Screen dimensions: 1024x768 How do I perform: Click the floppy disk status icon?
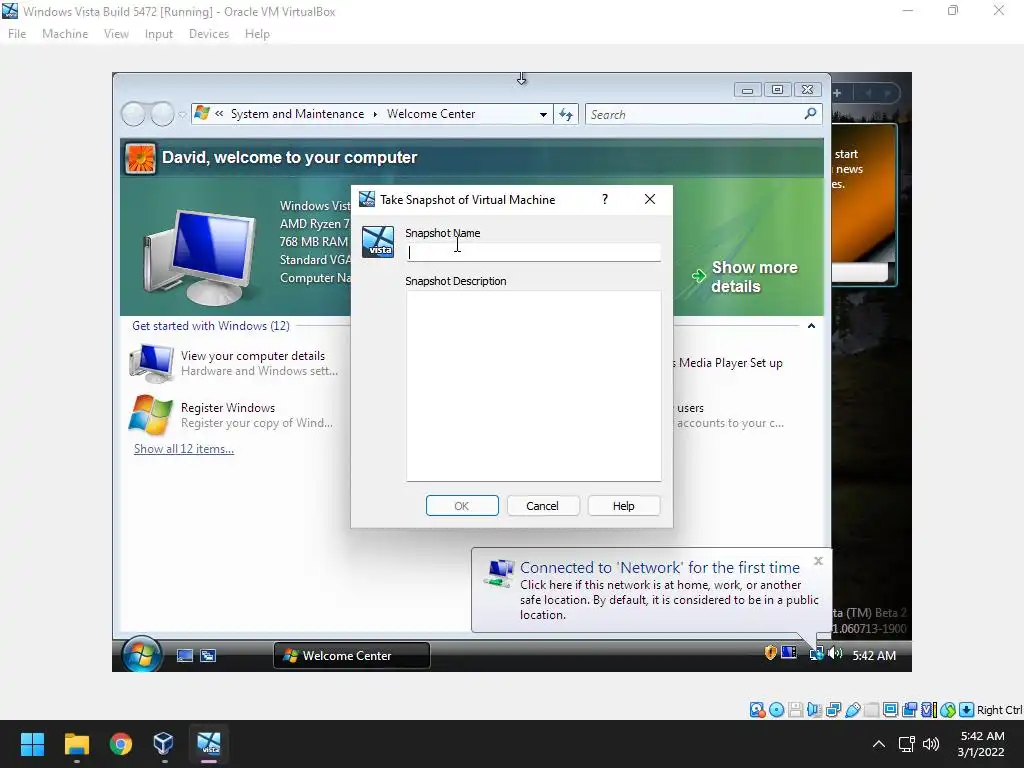point(795,710)
